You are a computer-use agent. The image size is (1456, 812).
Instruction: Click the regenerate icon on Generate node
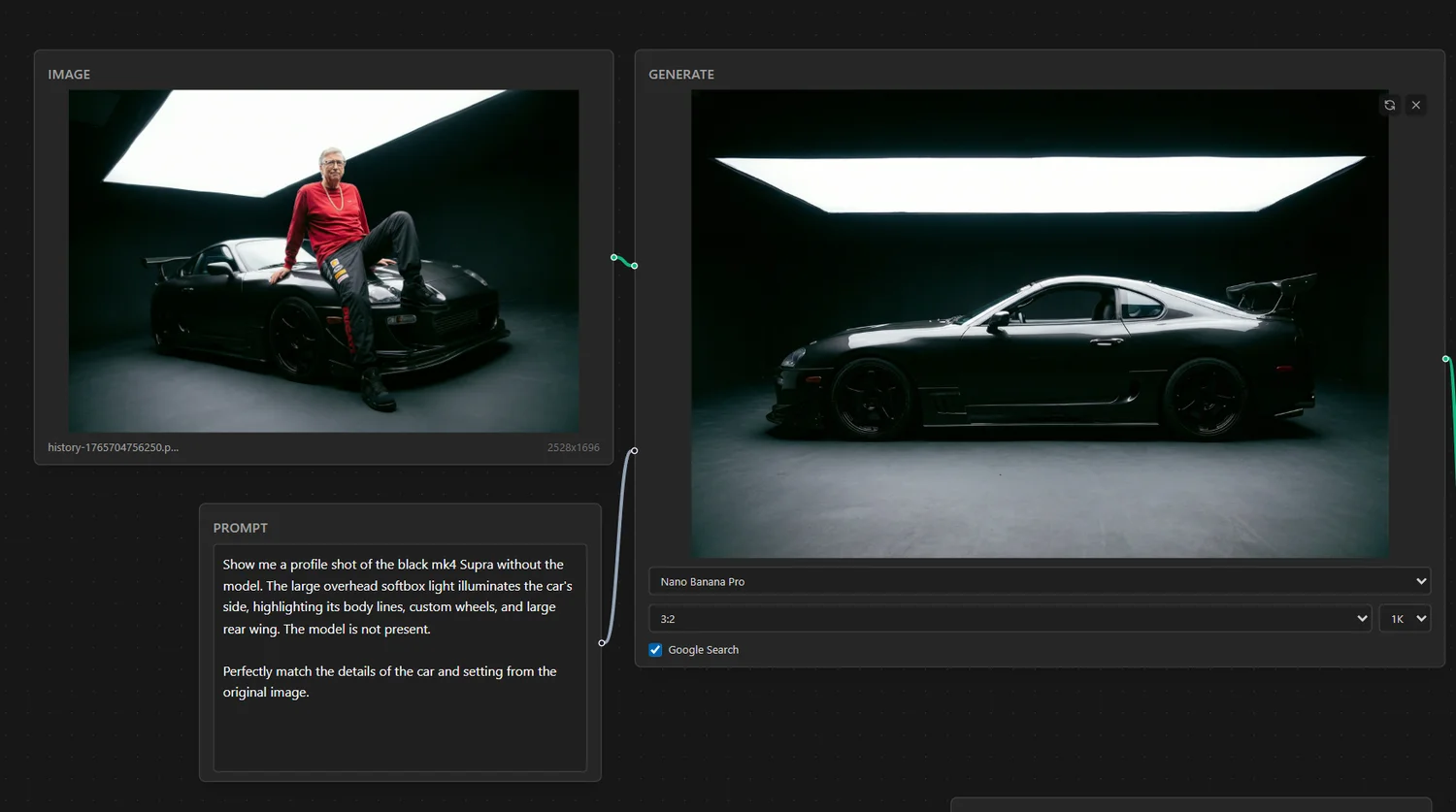(x=1390, y=105)
